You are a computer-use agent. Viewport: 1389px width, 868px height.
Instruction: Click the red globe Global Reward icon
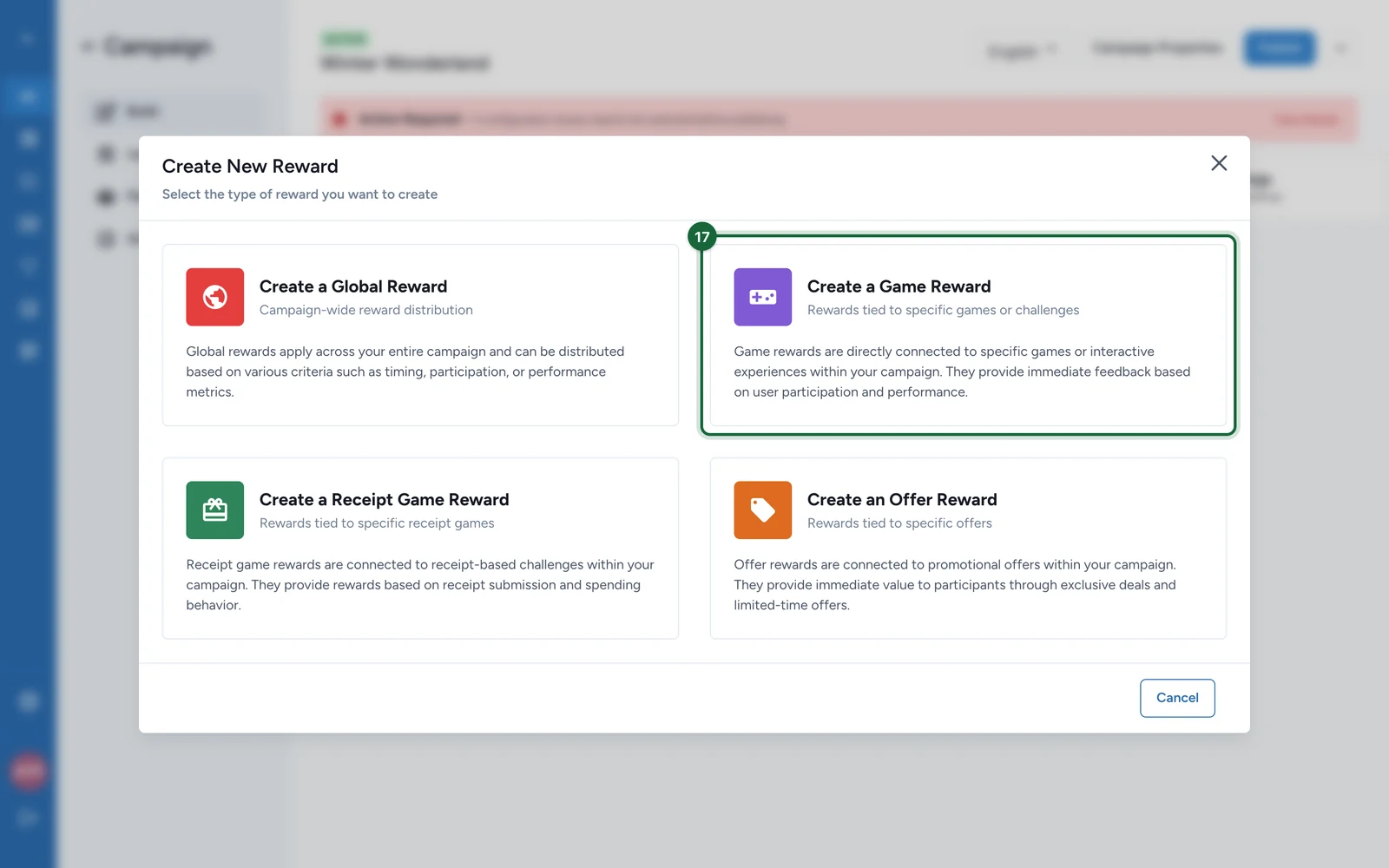pyautogui.click(x=214, y=297)
